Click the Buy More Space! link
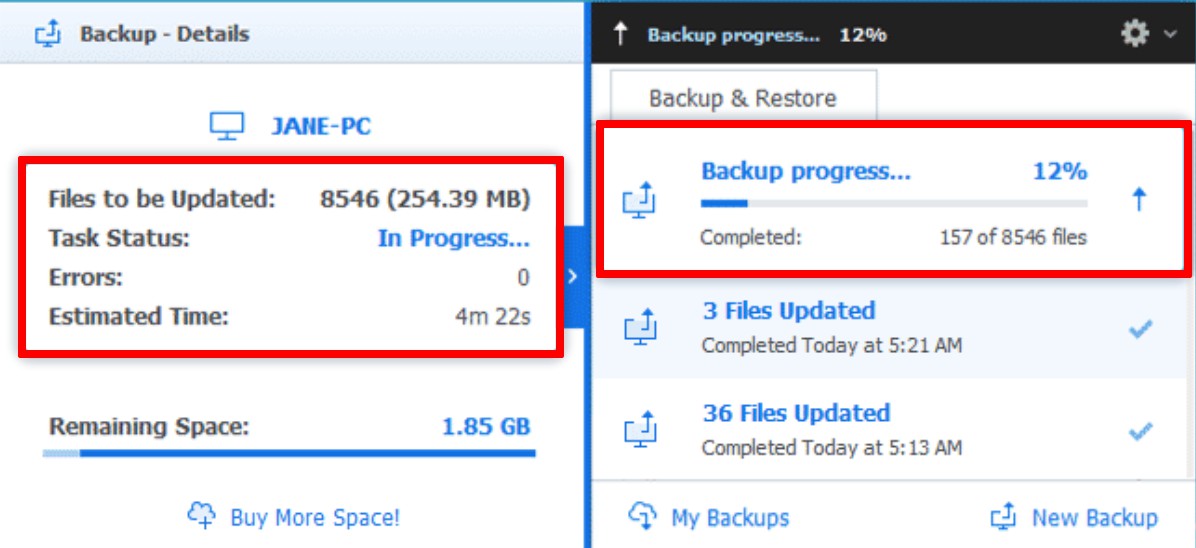1196x548 pixels. pos(294,517)
